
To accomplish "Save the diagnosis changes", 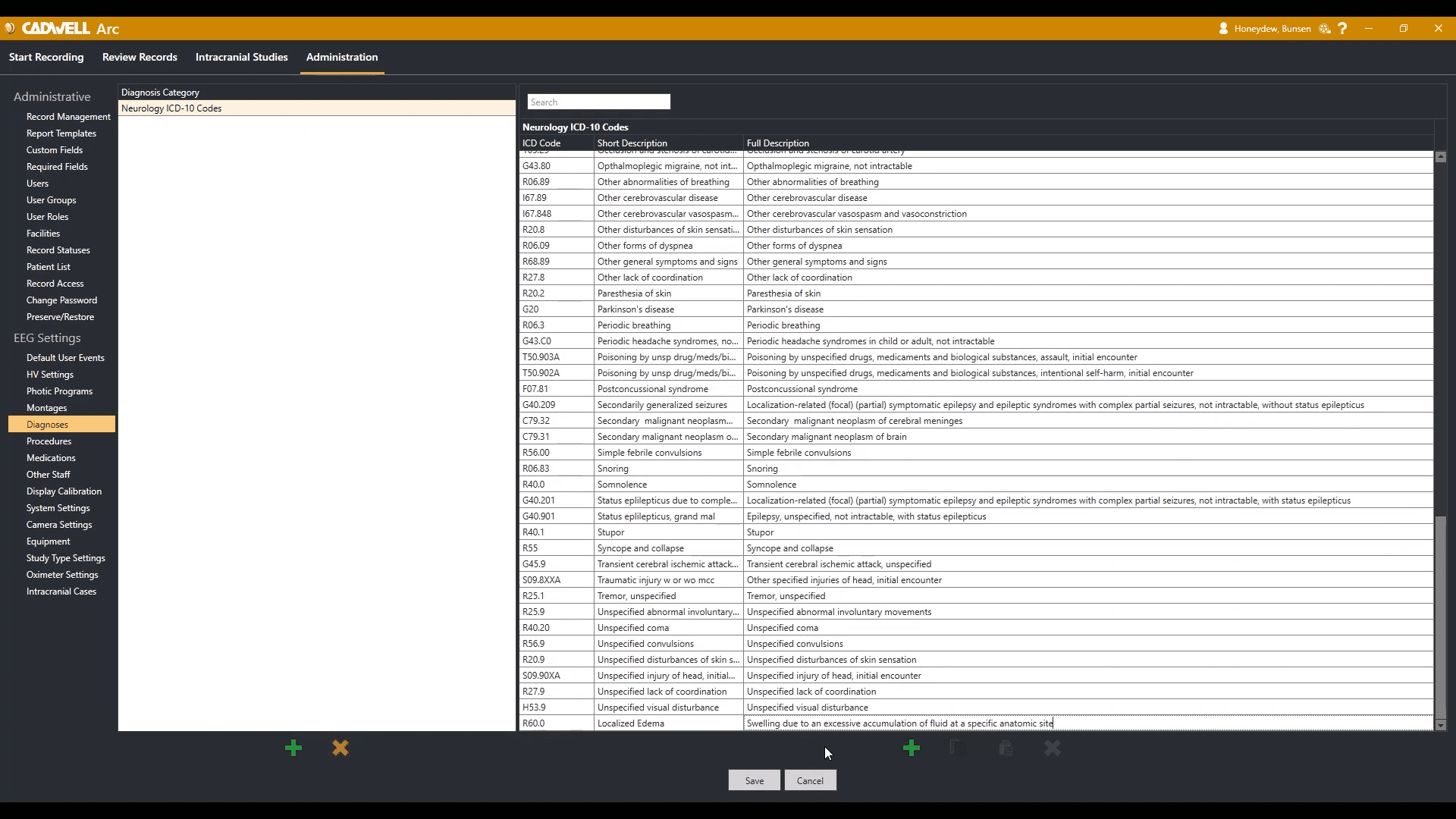I will [x=754, y=780].
